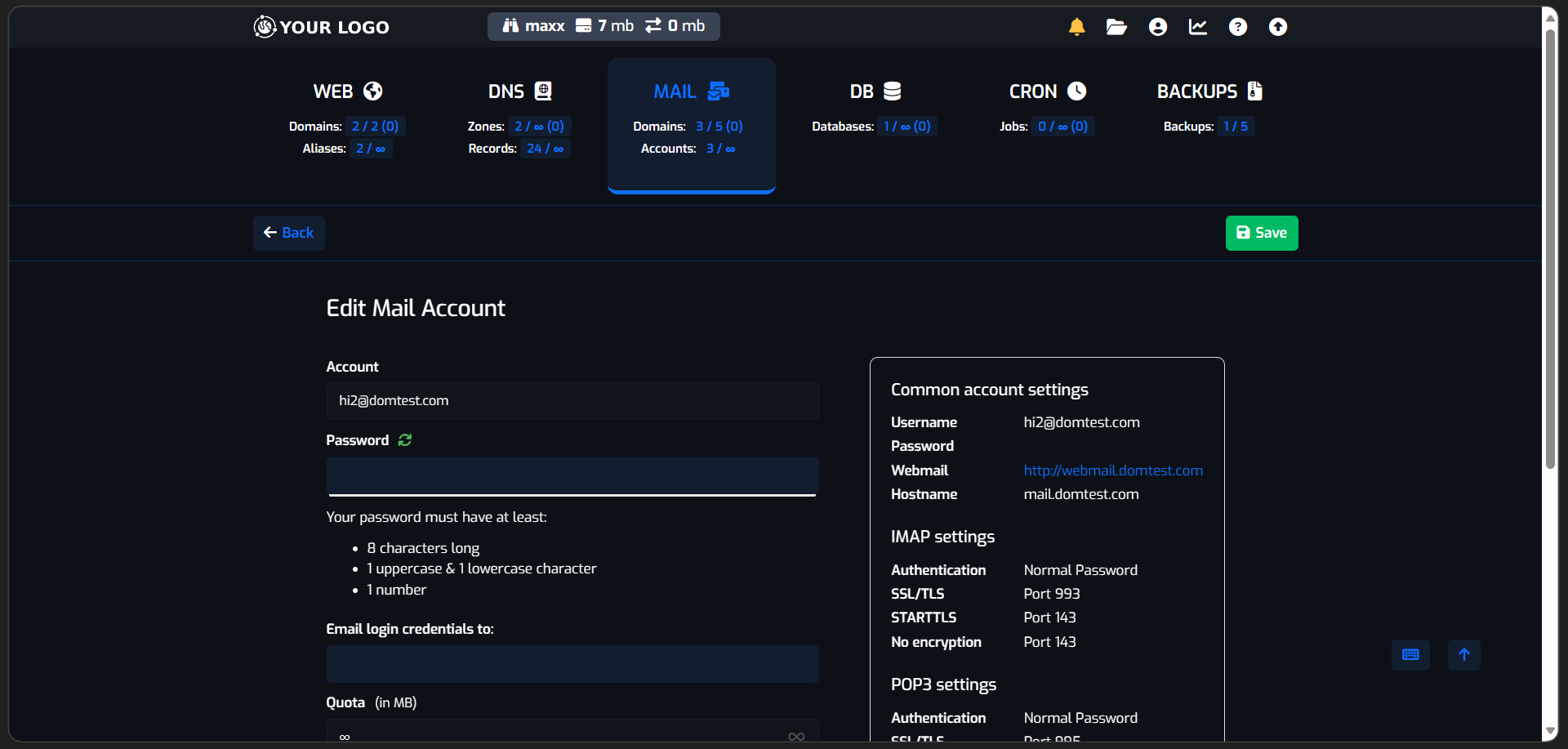View the statistics chart icon
This screenshot has height=749, width=1568.
1197,26
